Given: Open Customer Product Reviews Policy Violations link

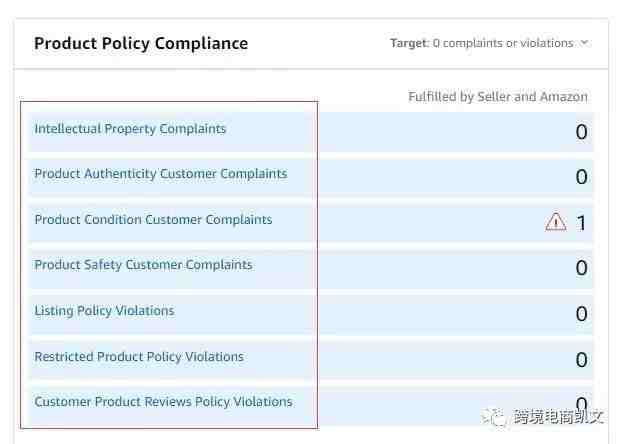Looking at the screenshot, I should coord(163,402).
